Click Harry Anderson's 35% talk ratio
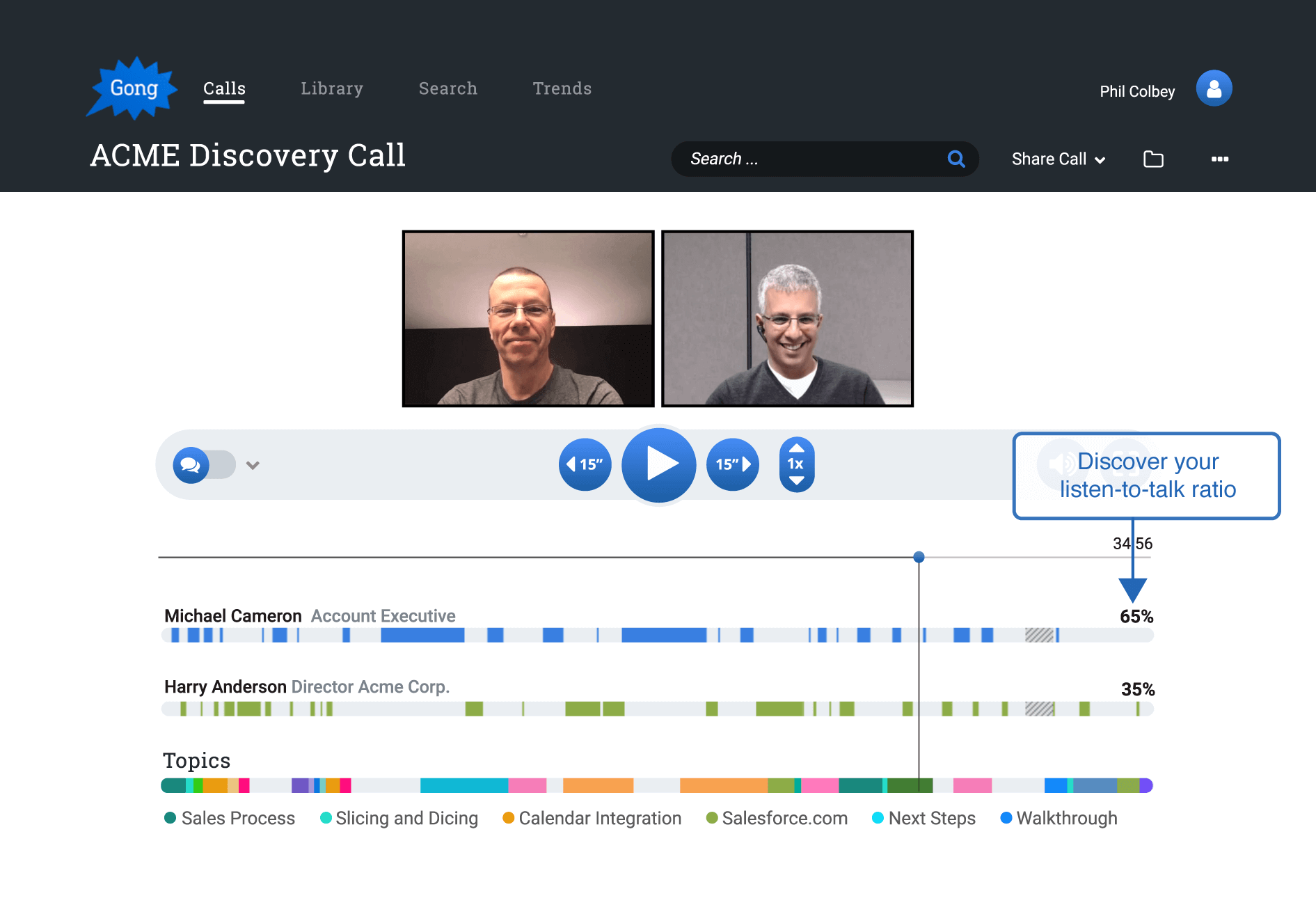Viewport: 1316px width, 905px height. point(1138,689)
